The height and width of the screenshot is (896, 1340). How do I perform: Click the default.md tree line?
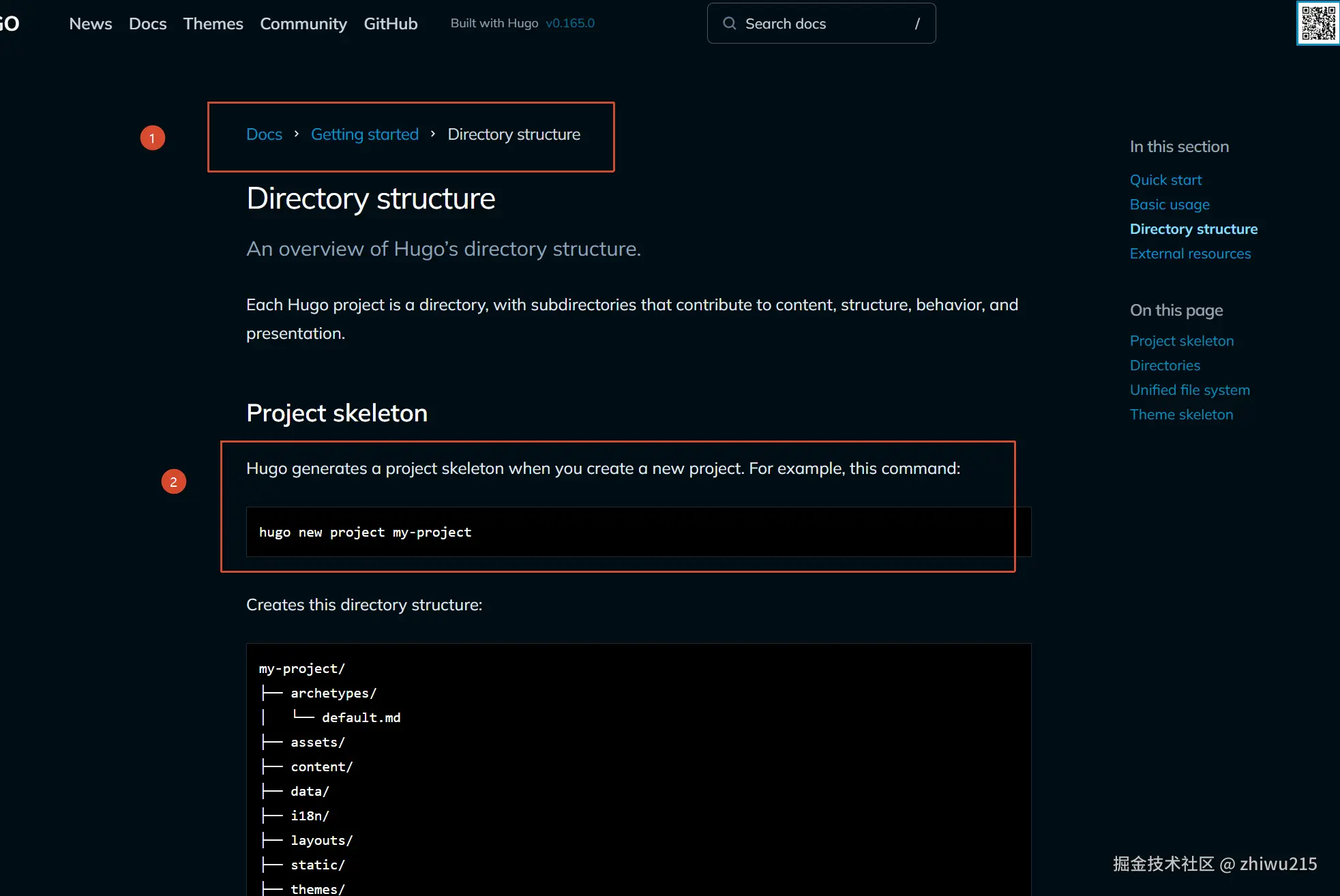click(361, 718)
